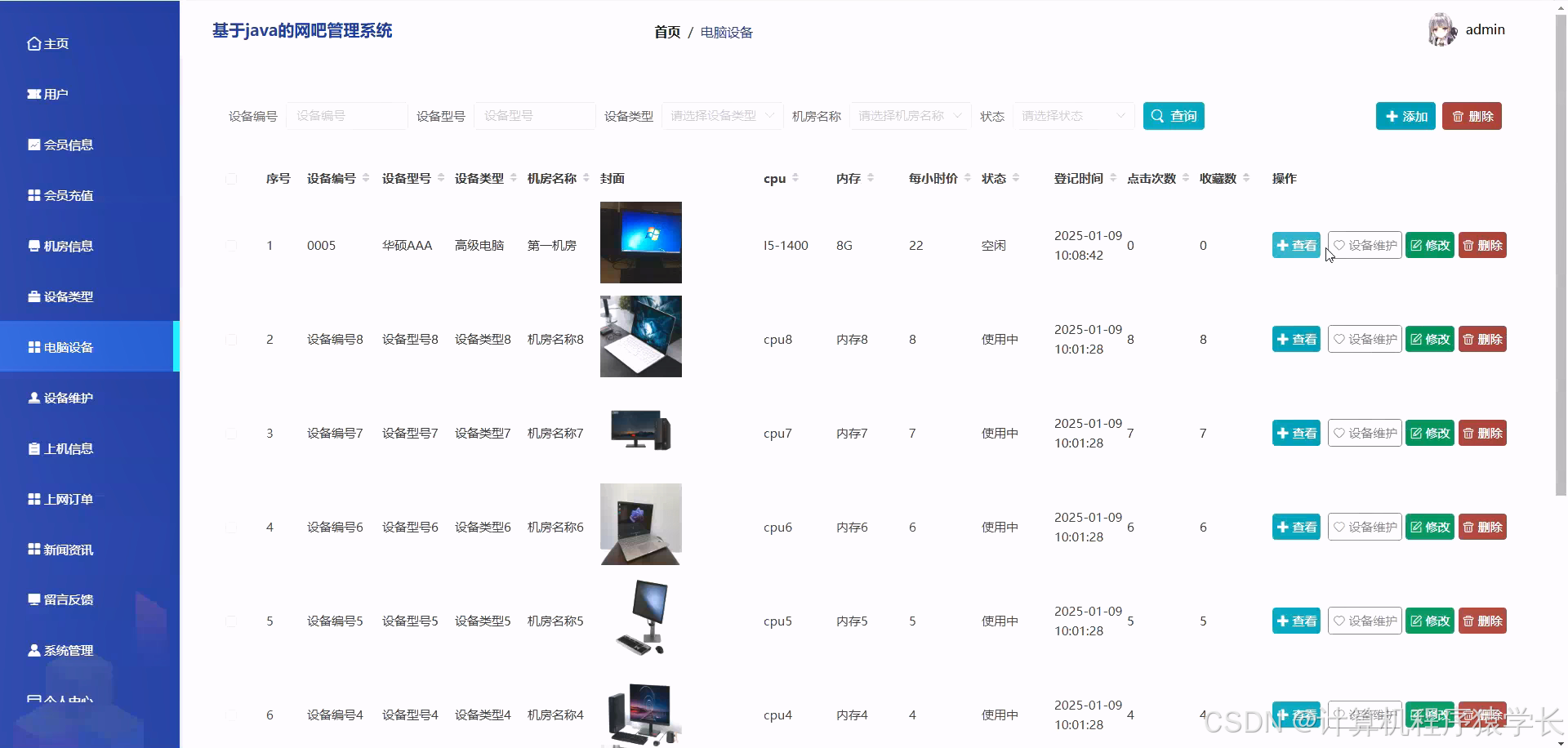Check the row 0005 checkbox
The image size is (1568, 748).
point(231,245)
